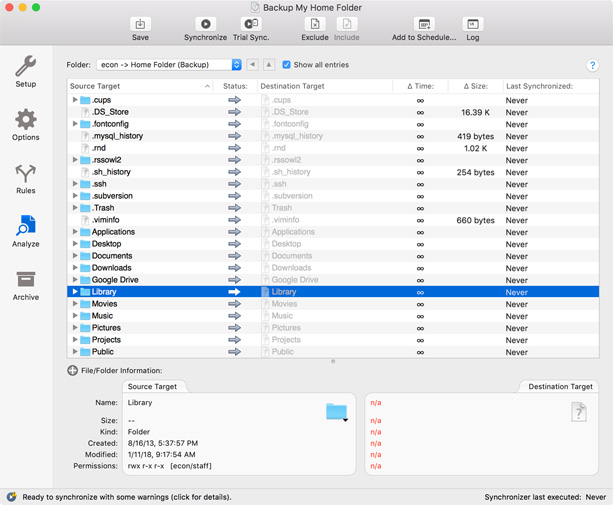Select the Downloads folder row
The height and width of the screenshot is (505, 613).
(x=333, y=268)
